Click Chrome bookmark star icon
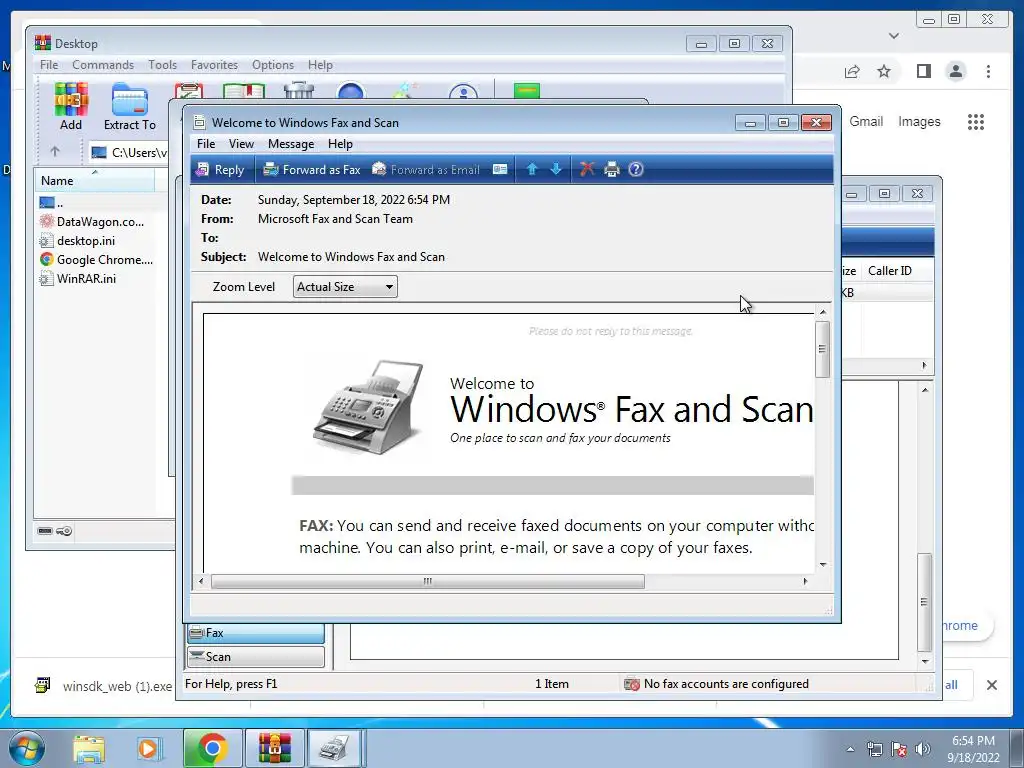 884,71
